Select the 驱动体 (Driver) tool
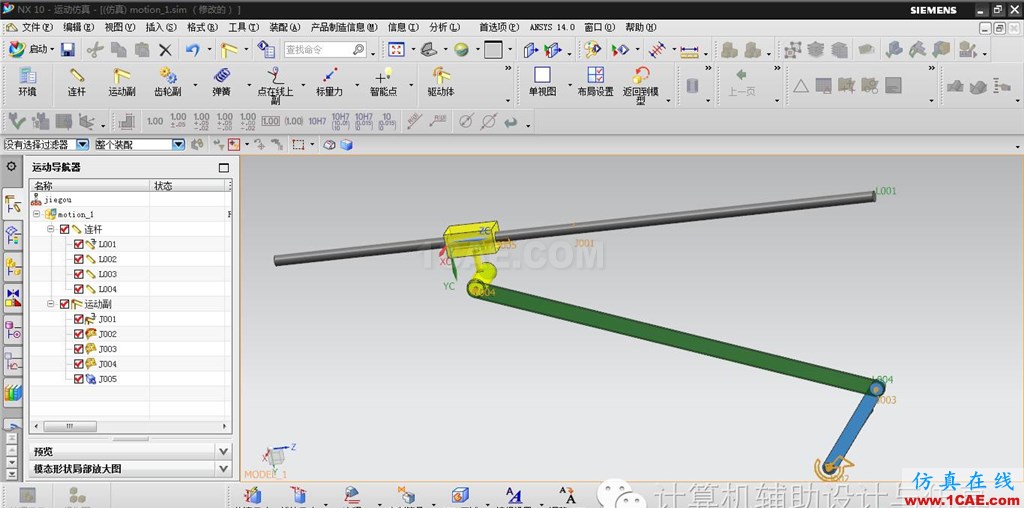This screenshot has width=1024, height=508. click(441, 82)
